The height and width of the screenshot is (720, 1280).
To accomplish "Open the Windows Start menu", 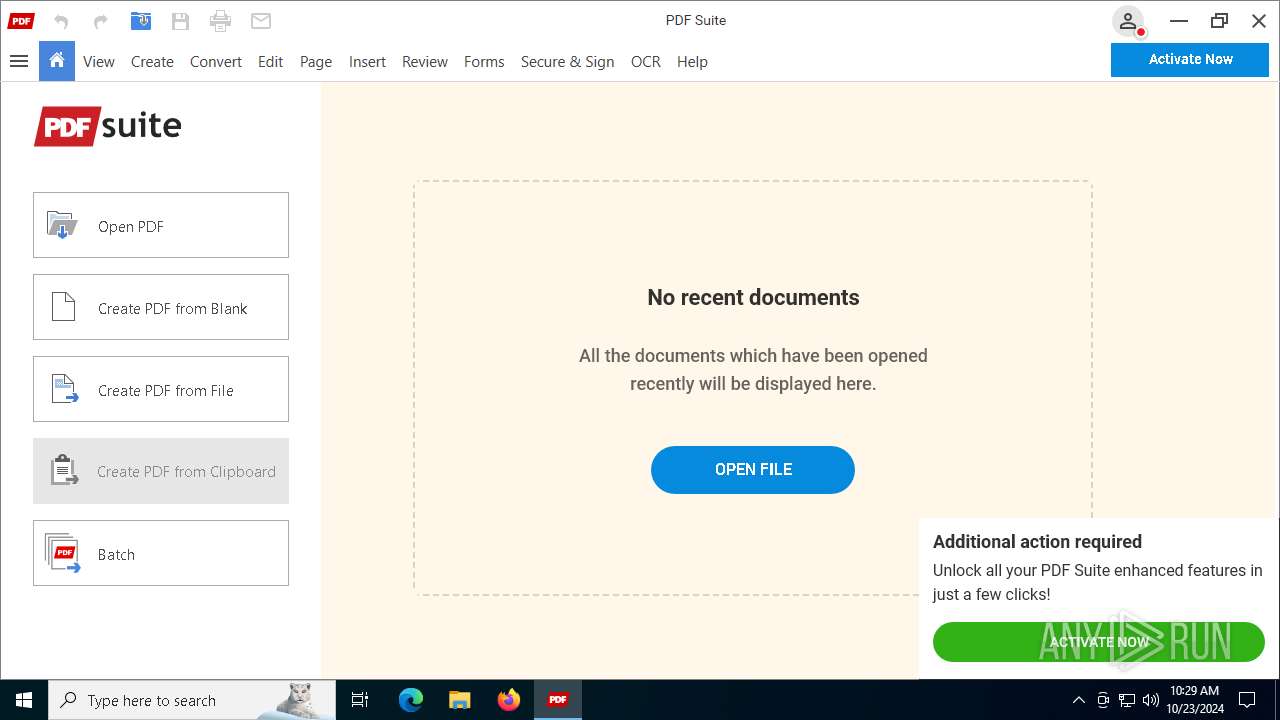I will tap(24, 700).
